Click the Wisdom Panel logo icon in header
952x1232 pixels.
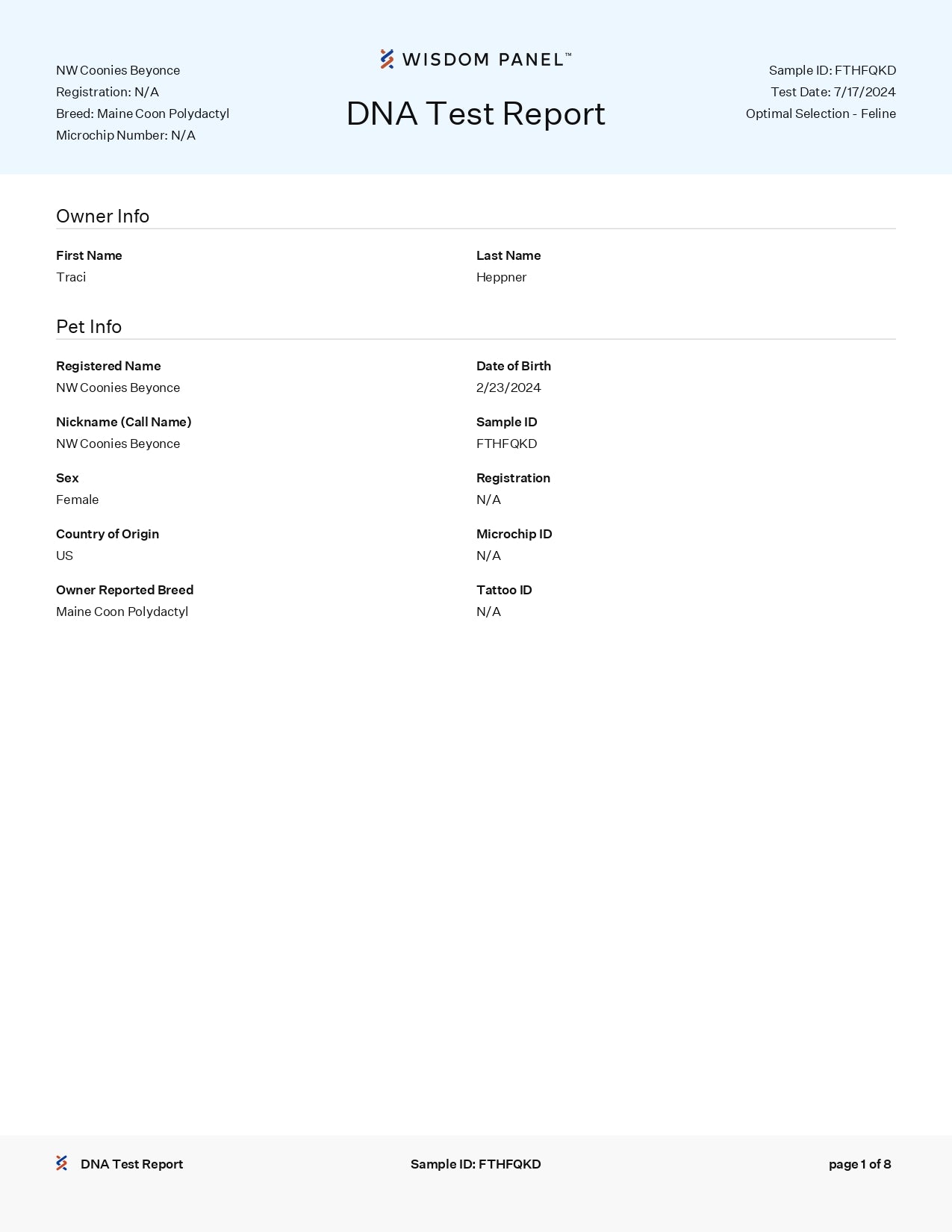(x=387, y=59)
